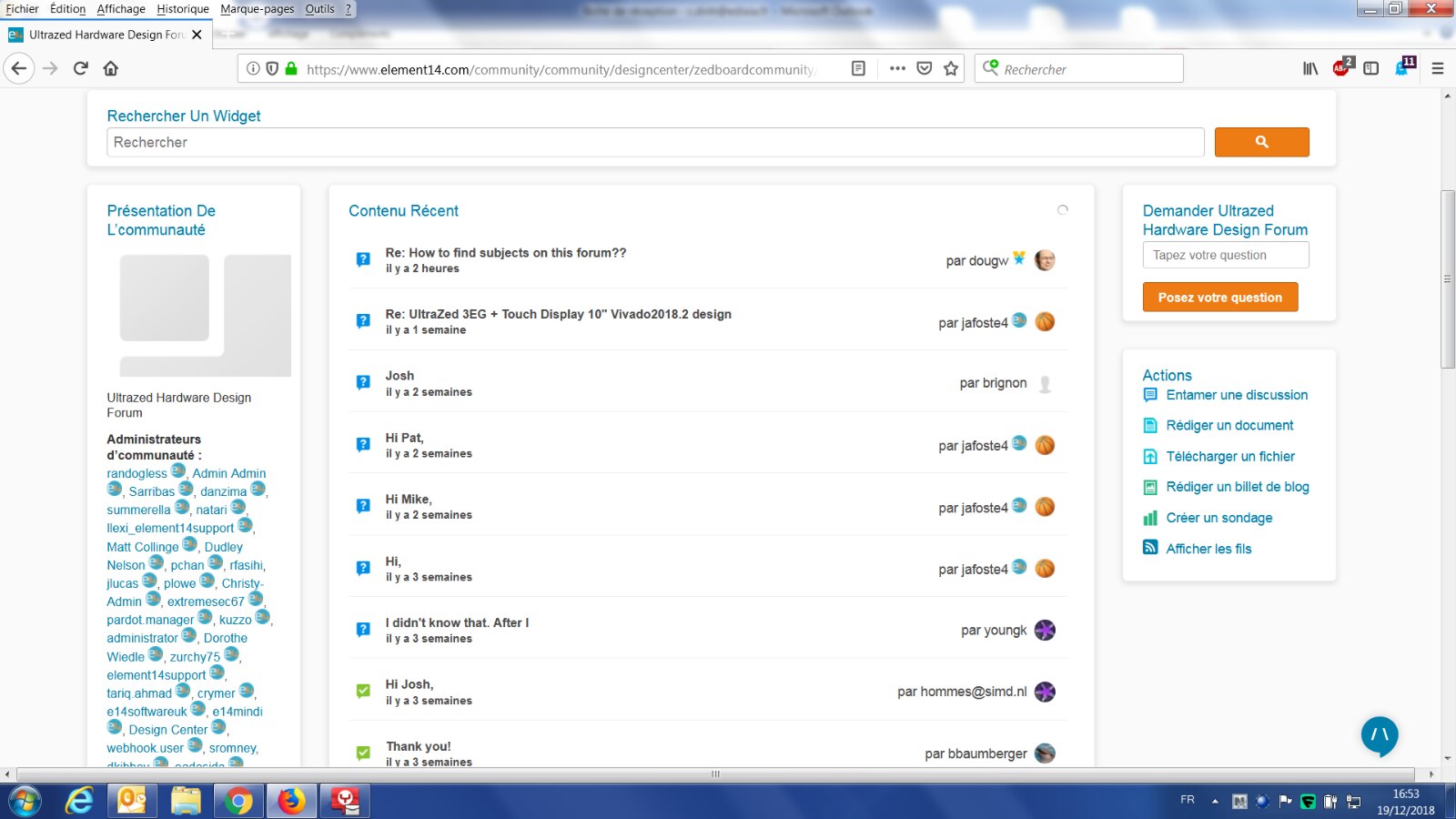Click the Tapez votre question field
Viewport: 1456px width, 819px height.
[1226, 255]
